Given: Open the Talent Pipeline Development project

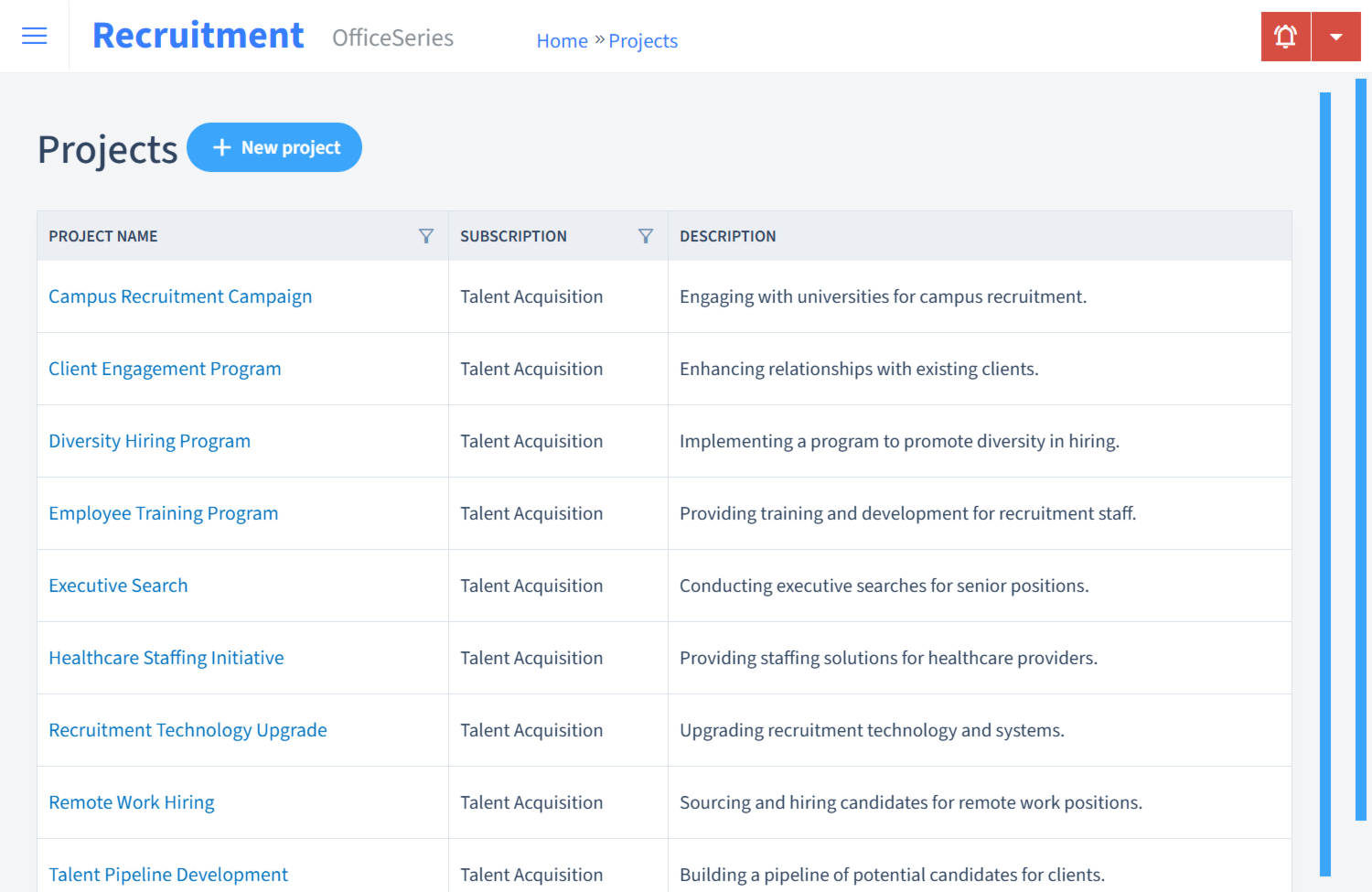Looking at the screenshot, I should click(x=168, y=875).
